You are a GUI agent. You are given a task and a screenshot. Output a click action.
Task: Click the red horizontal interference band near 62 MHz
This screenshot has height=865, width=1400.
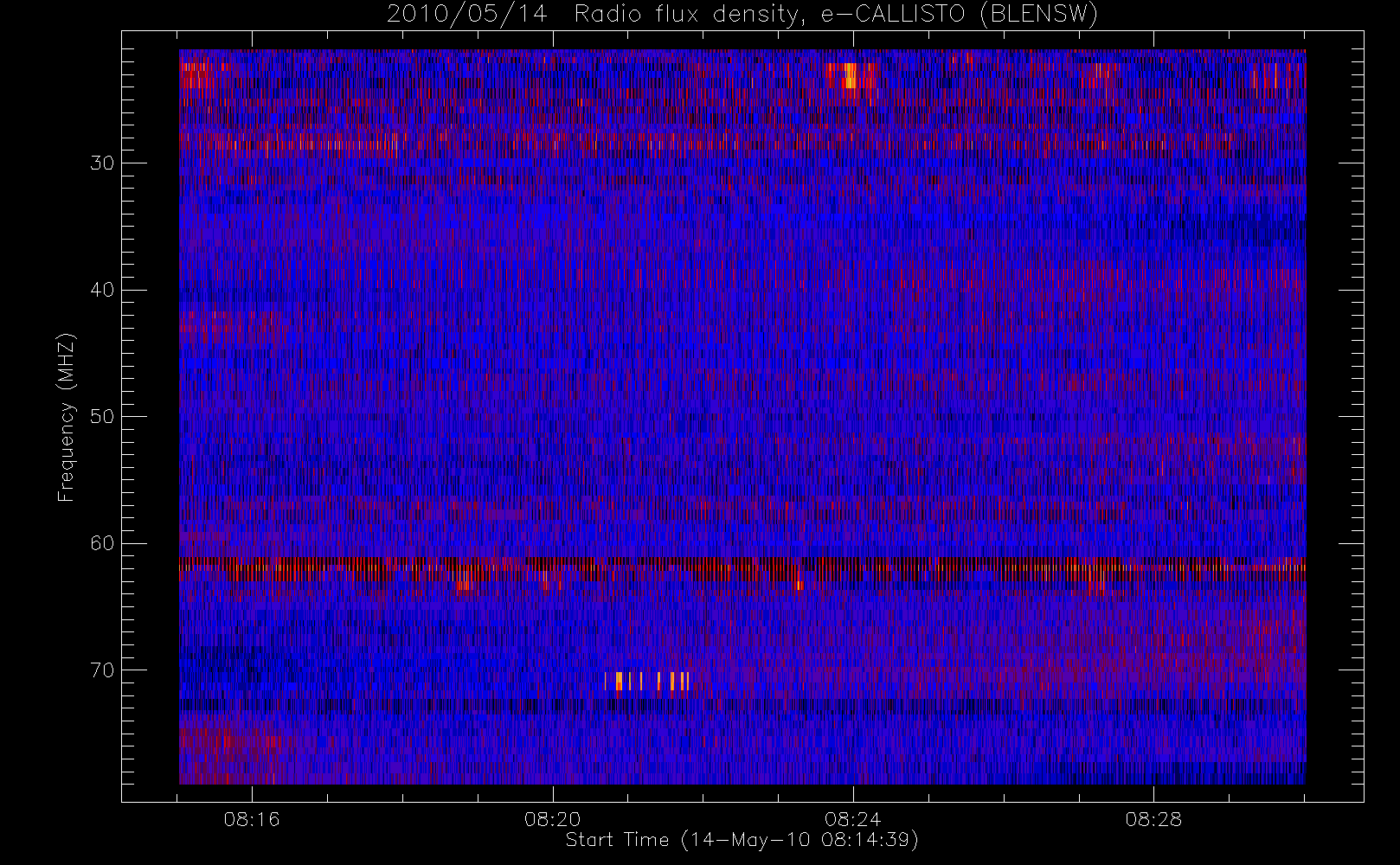[742, 567]
